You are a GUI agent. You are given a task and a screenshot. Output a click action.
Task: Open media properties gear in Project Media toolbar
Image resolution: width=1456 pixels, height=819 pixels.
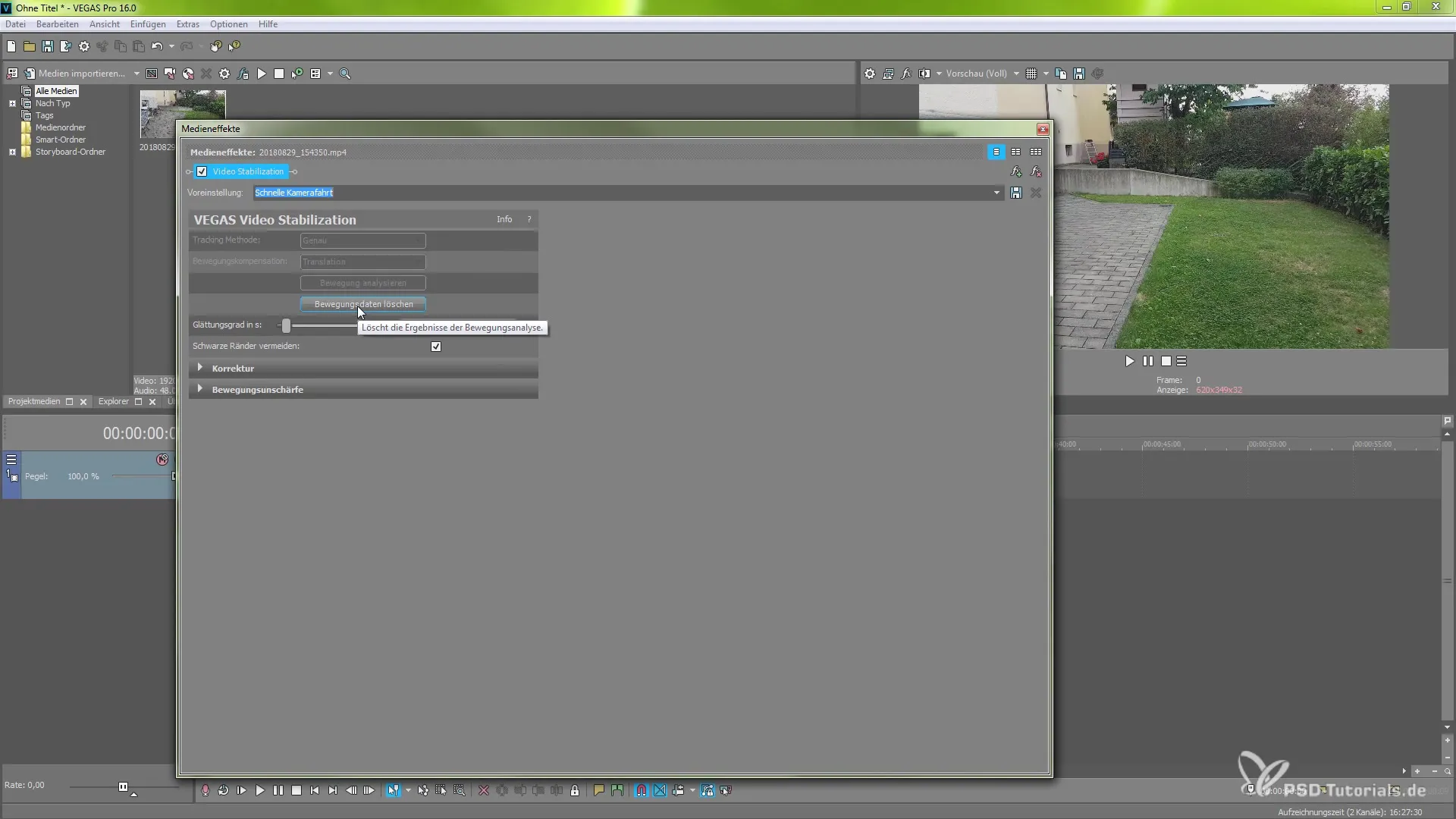[224, 74]
